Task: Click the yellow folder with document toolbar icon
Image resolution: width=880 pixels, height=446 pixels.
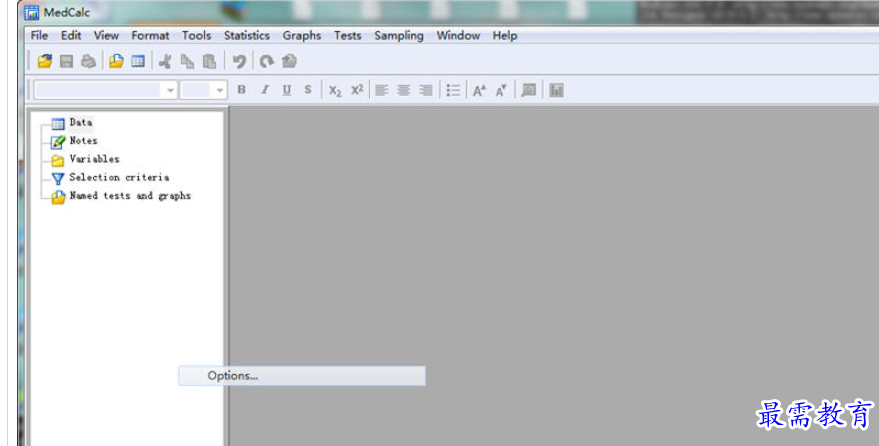Action: pos(116,61)
